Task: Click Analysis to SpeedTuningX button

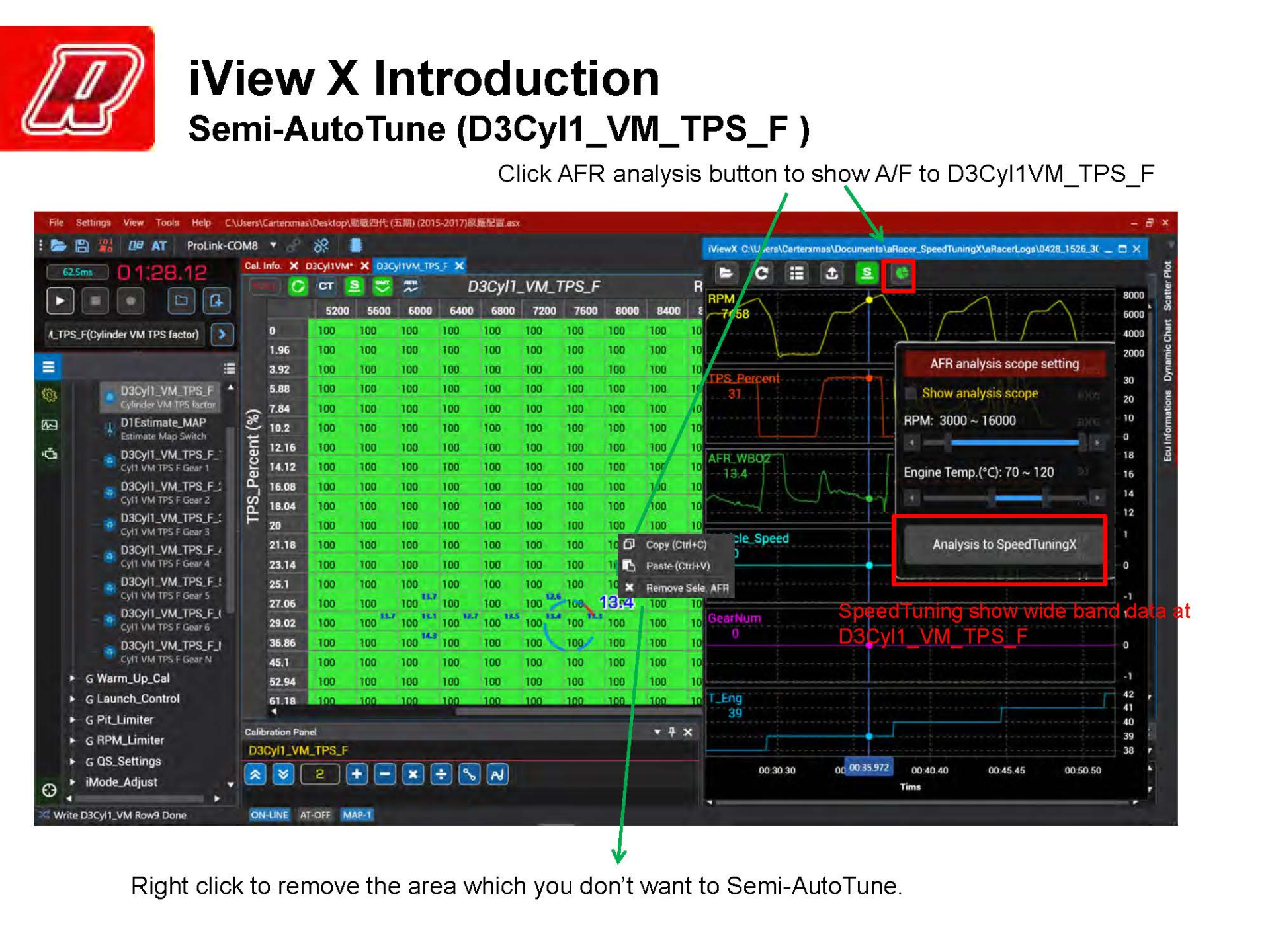Action: [x=1003, y=544]
